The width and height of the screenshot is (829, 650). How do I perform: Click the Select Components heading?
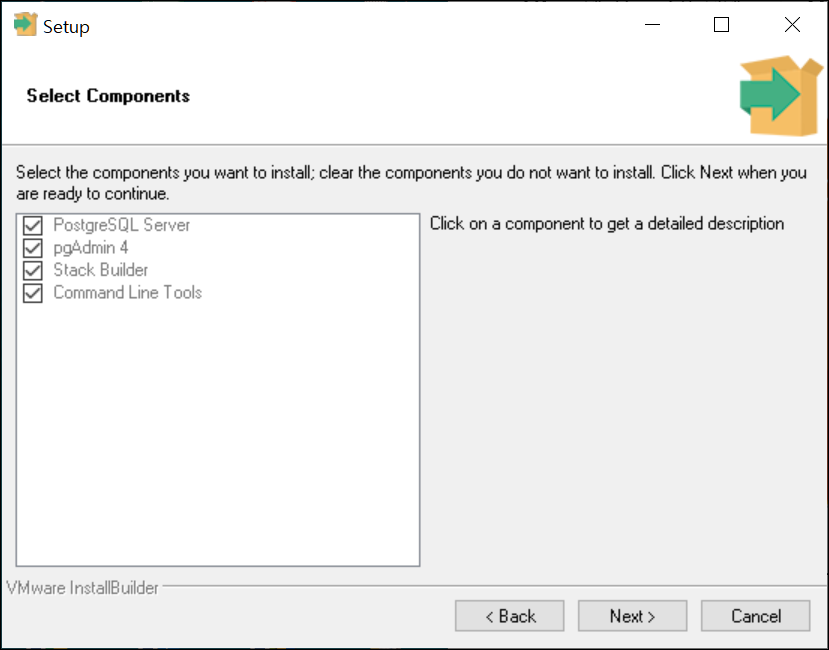tap(108, 96)
